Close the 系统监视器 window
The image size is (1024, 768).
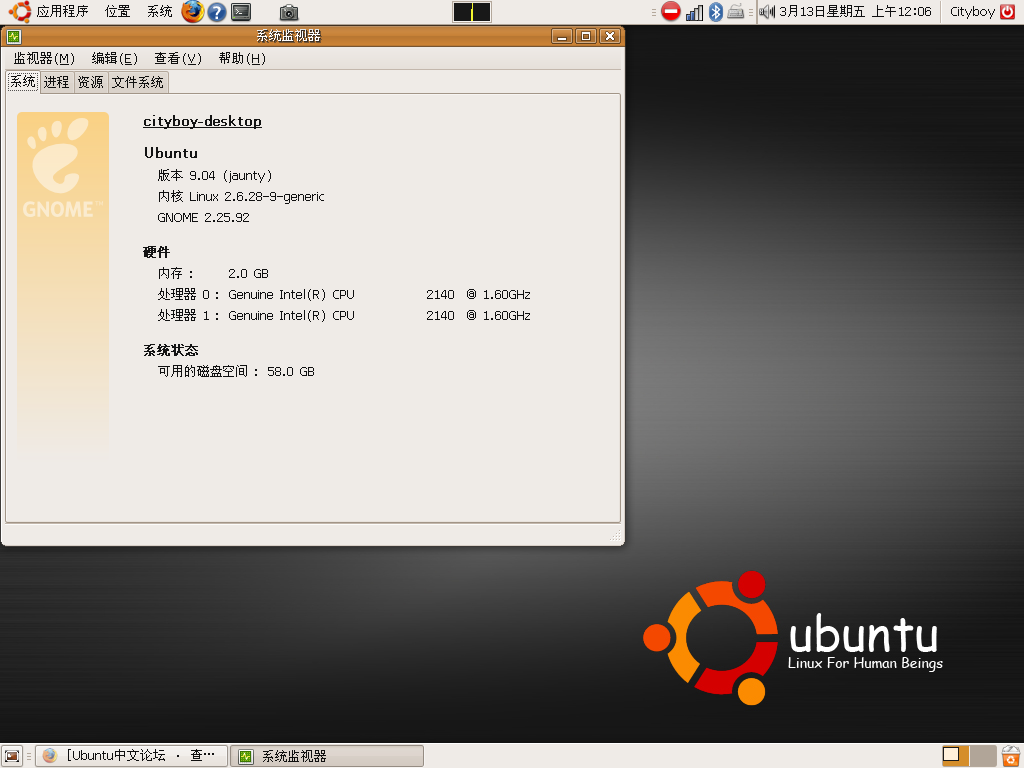[610, 37]
